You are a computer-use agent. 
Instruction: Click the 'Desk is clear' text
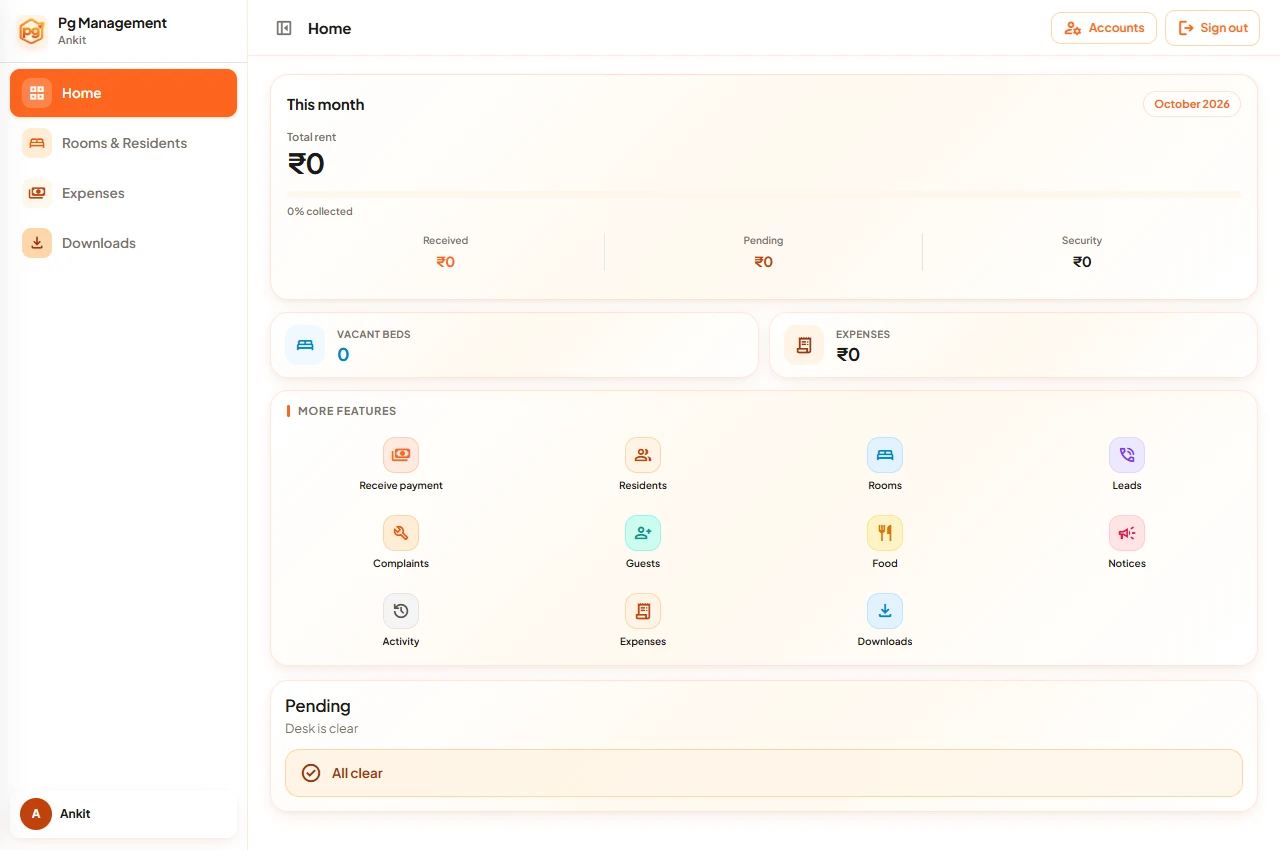click(321, 729)
